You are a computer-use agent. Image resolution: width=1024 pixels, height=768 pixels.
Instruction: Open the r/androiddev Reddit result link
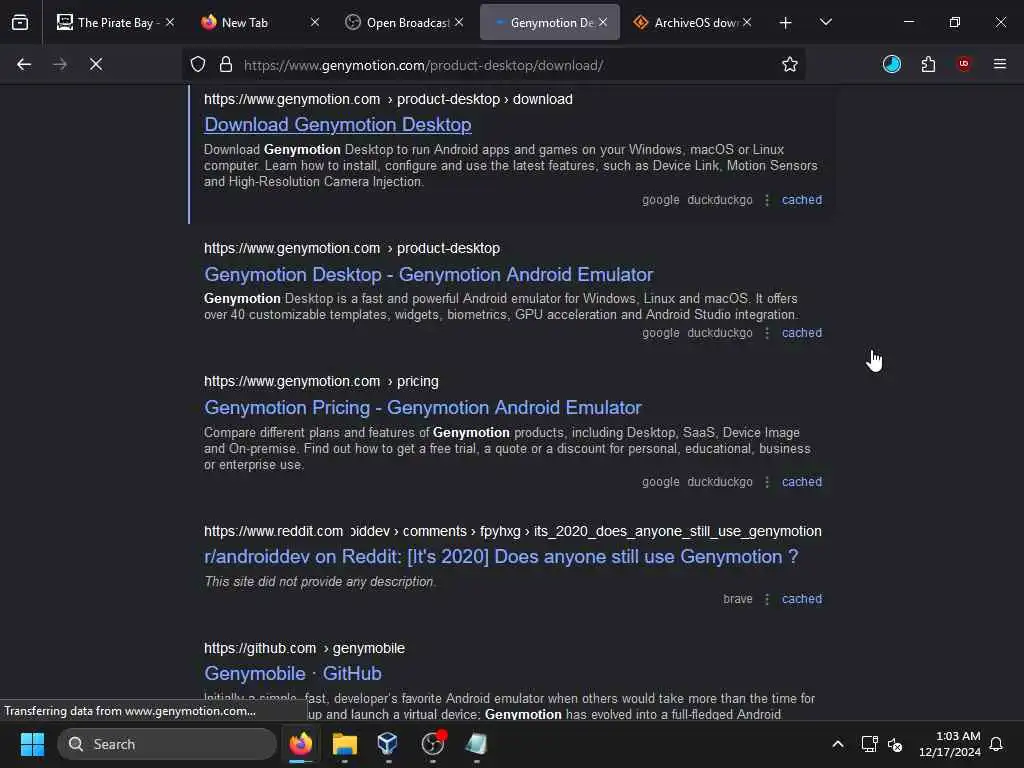[x=501, y=556]
